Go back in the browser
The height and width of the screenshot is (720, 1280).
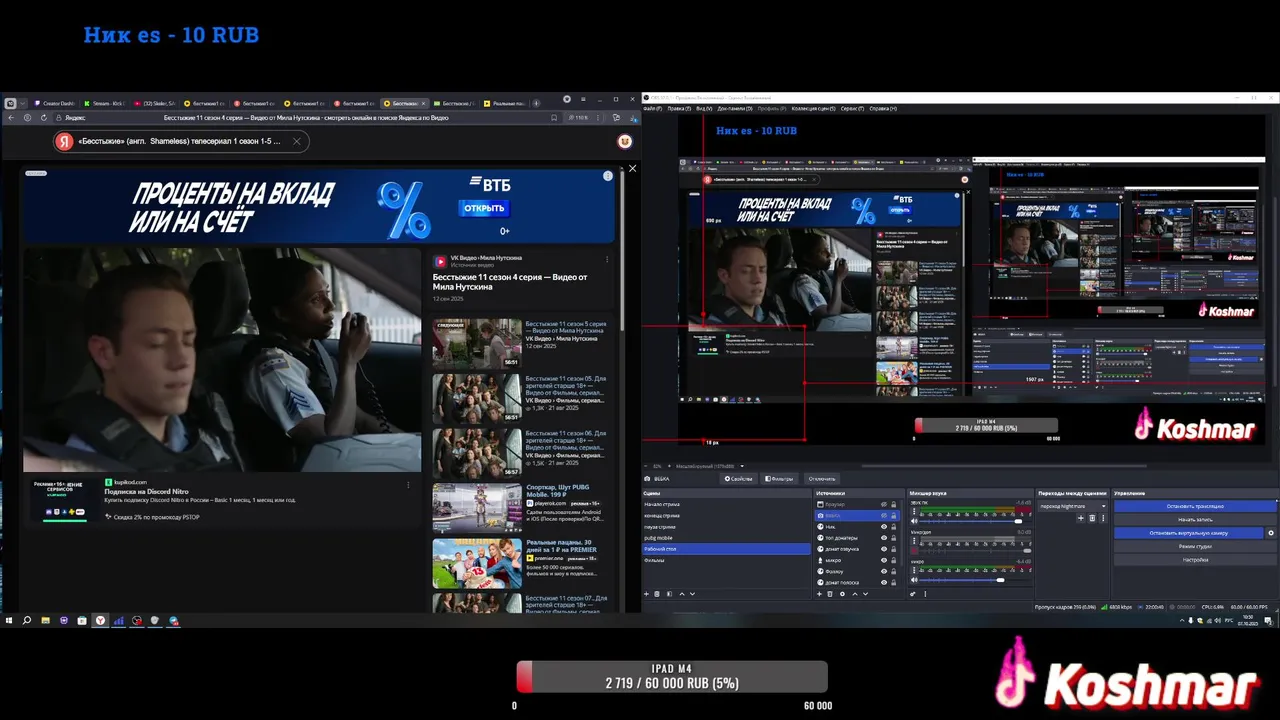click(13, 117)
